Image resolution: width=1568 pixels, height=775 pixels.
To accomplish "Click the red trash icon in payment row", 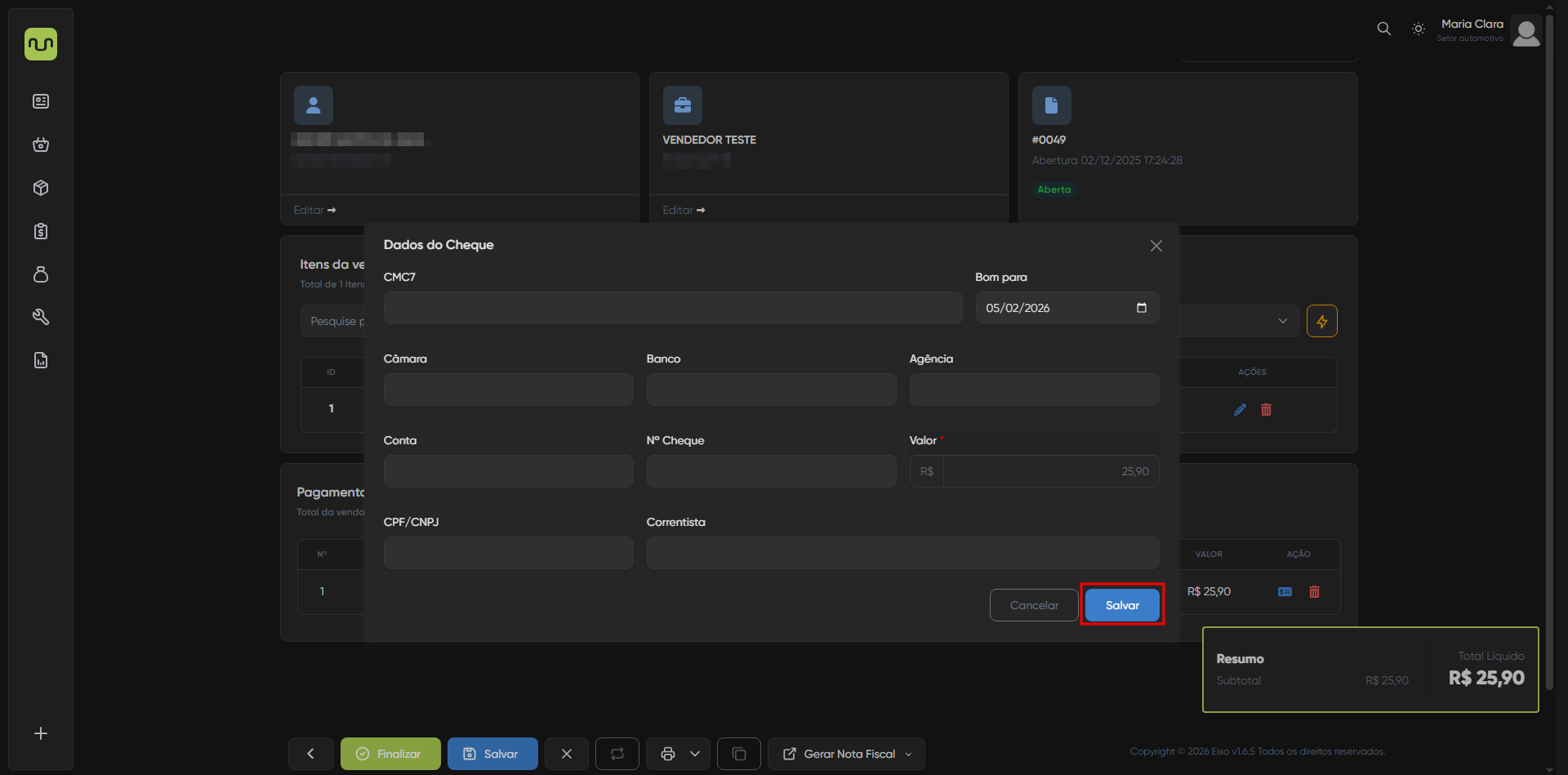I will (x=1314, y=592).
